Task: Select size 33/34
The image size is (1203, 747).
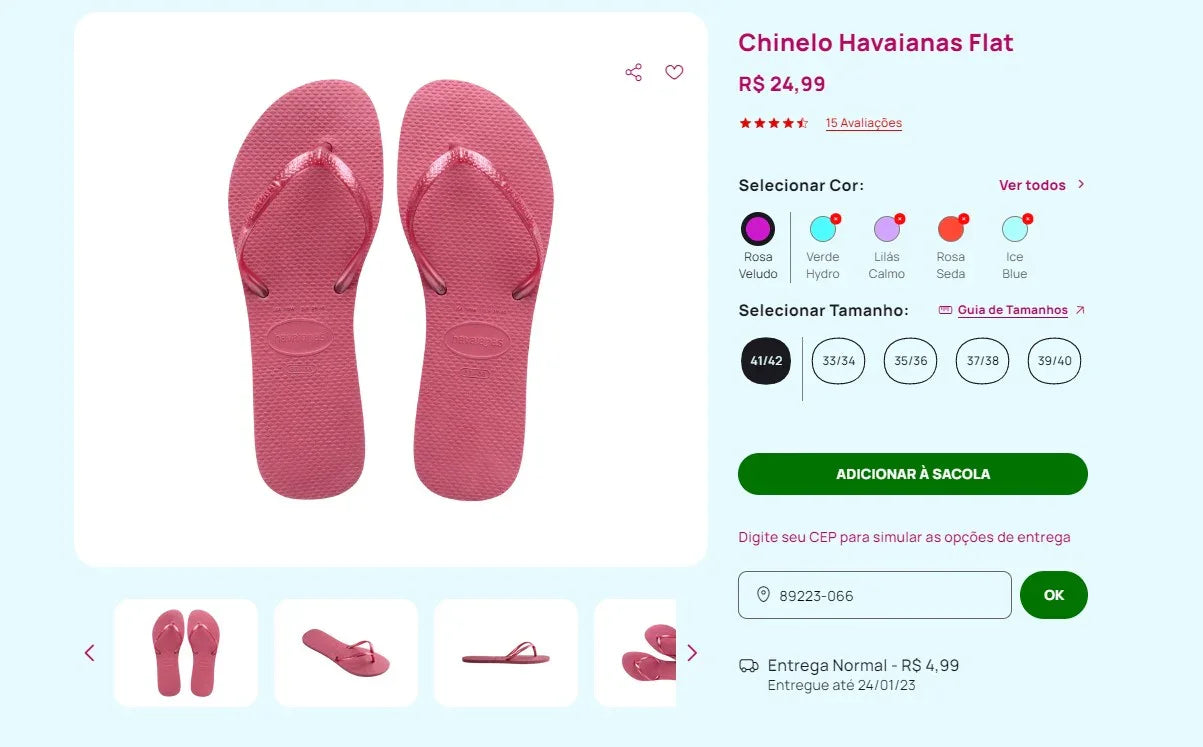Action: pos(838,361)
